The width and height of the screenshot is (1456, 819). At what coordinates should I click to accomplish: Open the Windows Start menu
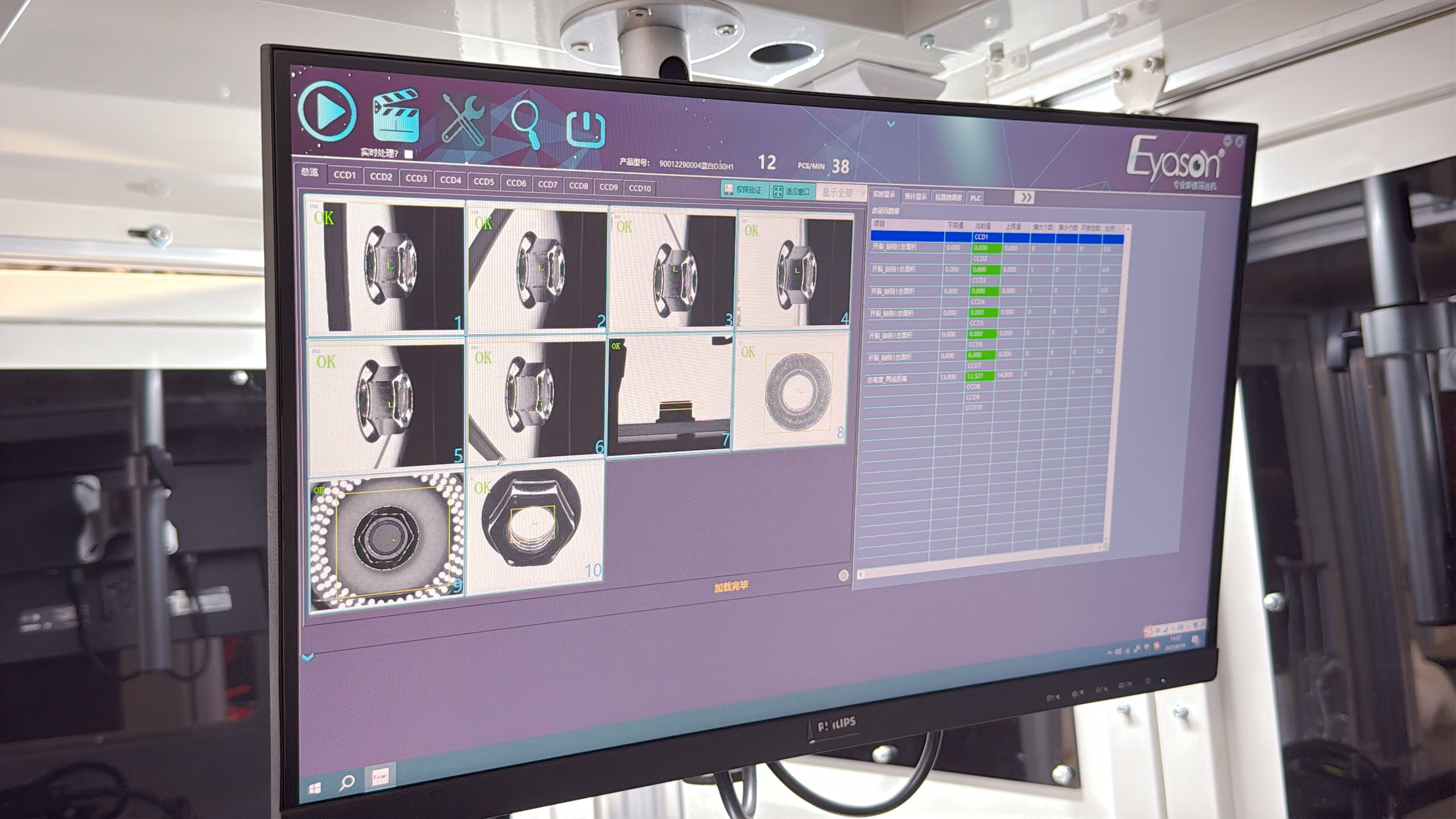click(x=315, y=787)
